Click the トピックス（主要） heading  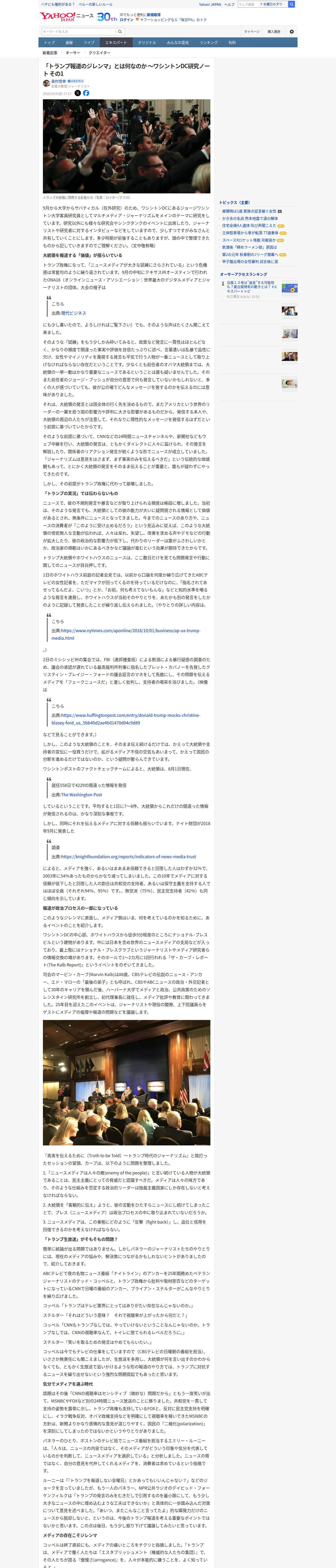coord(235,203)
